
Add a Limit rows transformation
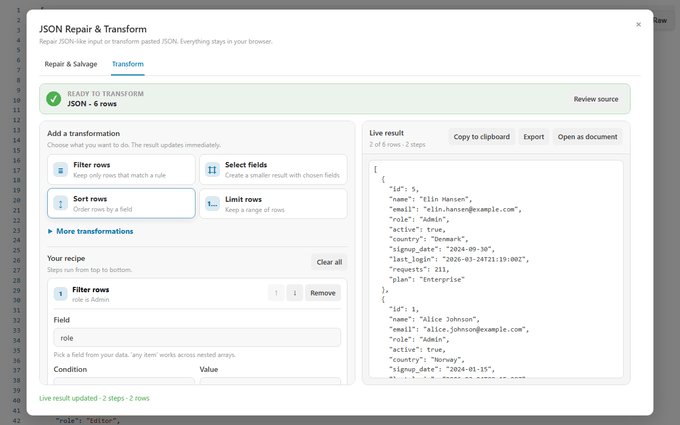click(x=273, y=203)
